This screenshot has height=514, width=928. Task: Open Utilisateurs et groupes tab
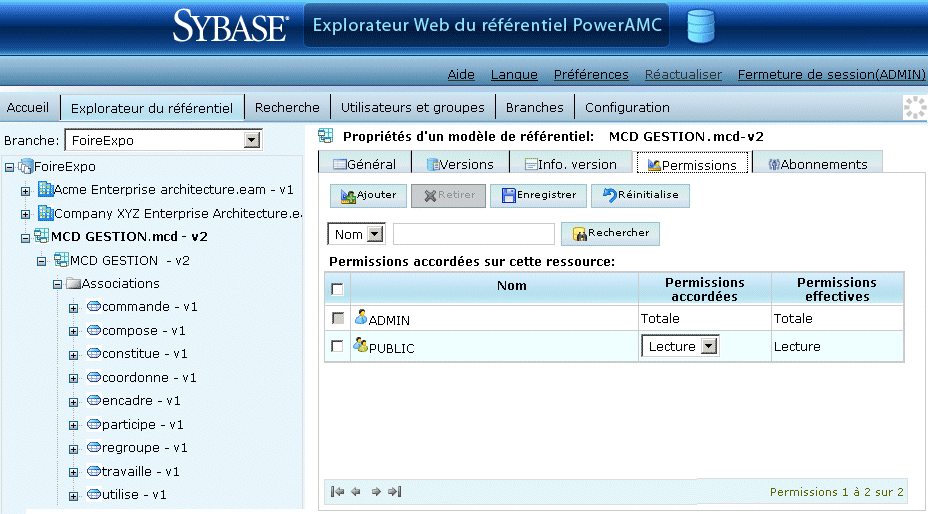413,107
